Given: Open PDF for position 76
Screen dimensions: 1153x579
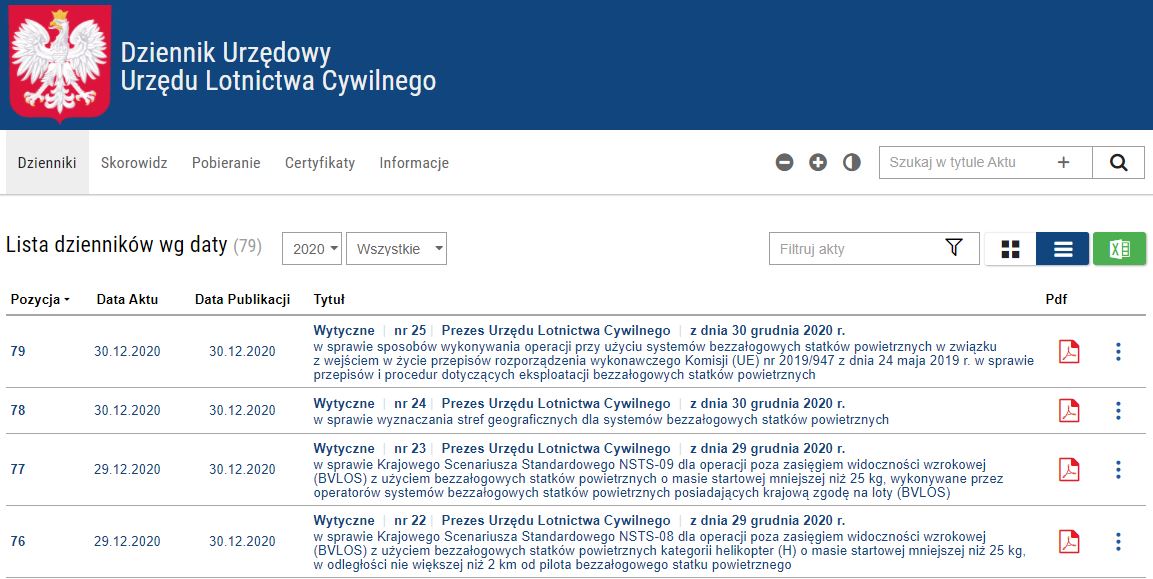Looking at the screenshot, I should click(x=1068, y=541).
